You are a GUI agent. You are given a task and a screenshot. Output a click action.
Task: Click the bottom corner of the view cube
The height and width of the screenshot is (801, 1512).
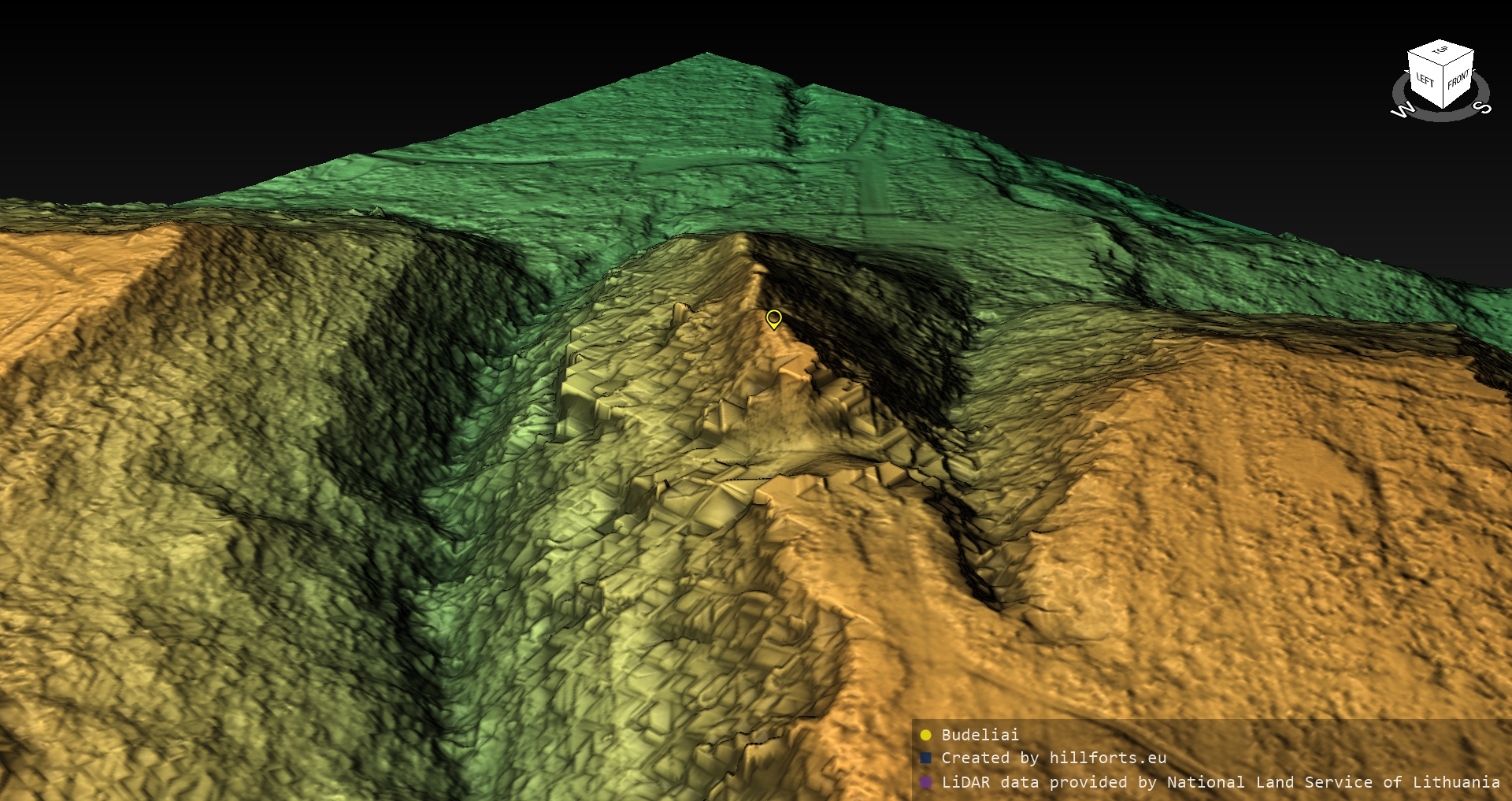(1443, 108)
